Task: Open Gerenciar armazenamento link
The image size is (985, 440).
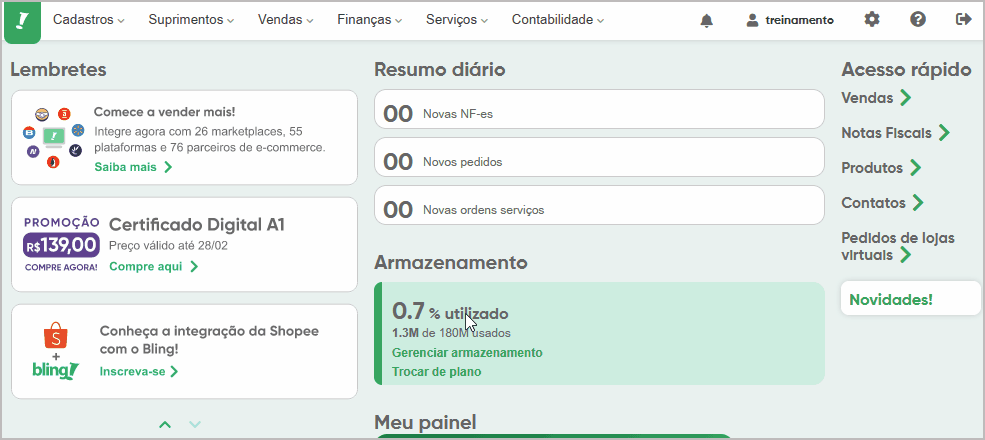Action: click(x=467, y=353)
